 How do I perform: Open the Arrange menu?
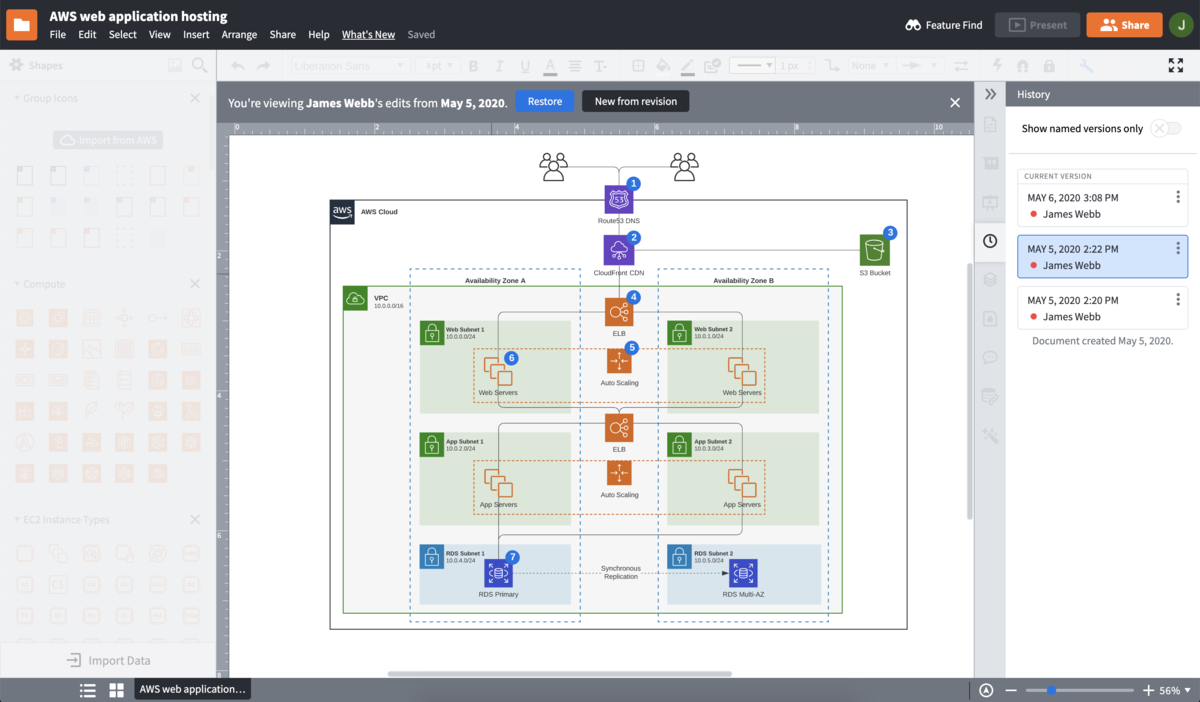239,34
